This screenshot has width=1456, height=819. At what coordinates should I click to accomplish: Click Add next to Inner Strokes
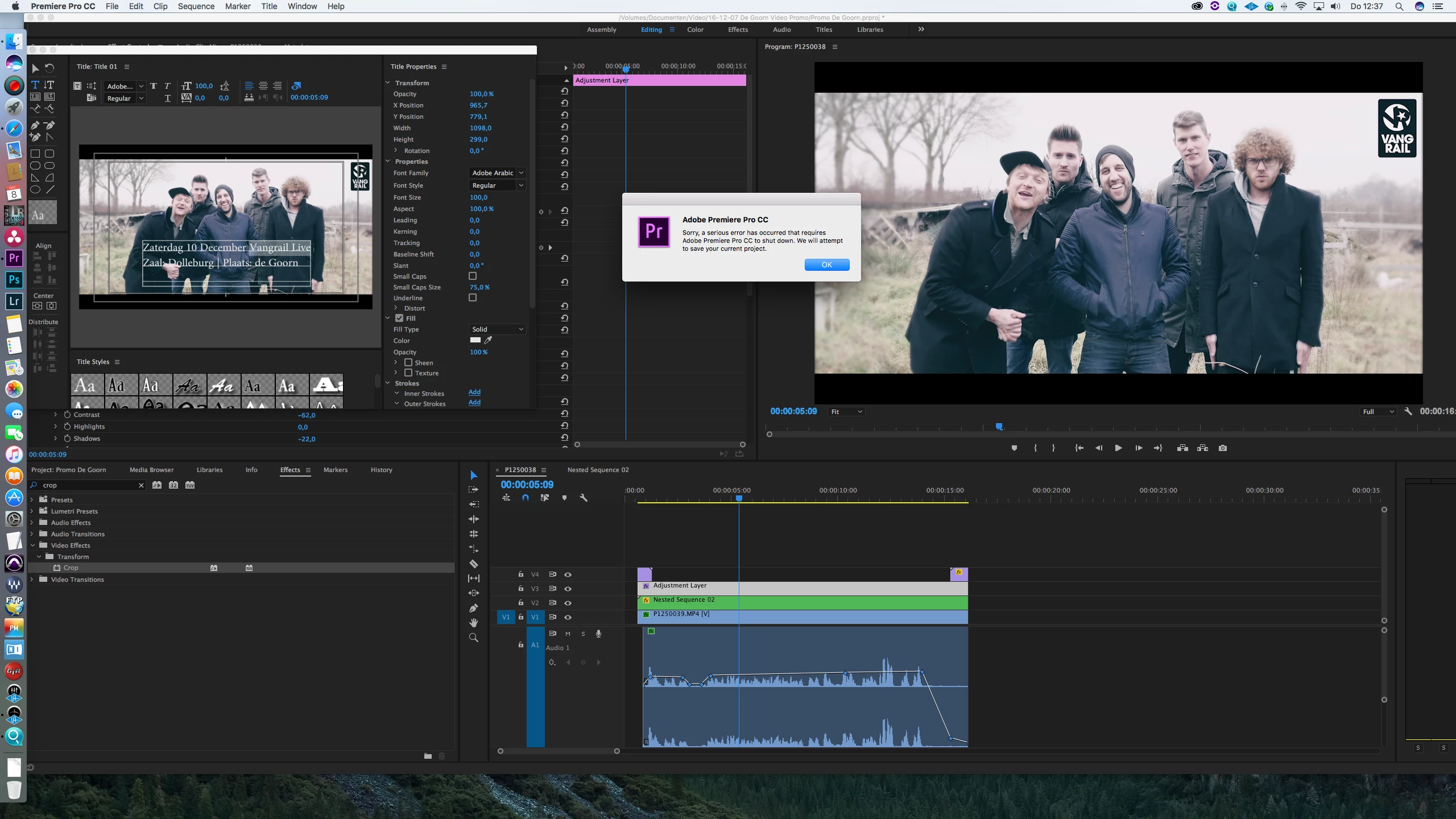pos(474,392)
